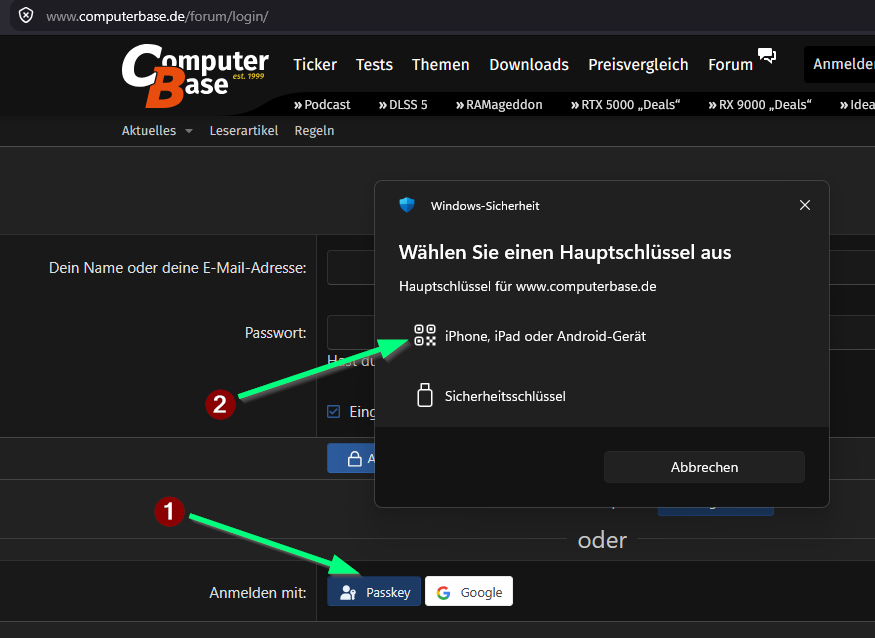Click the QR code device icon
Image resolution: width=875 pixels, height=638 pixels.
click(425, 335)
